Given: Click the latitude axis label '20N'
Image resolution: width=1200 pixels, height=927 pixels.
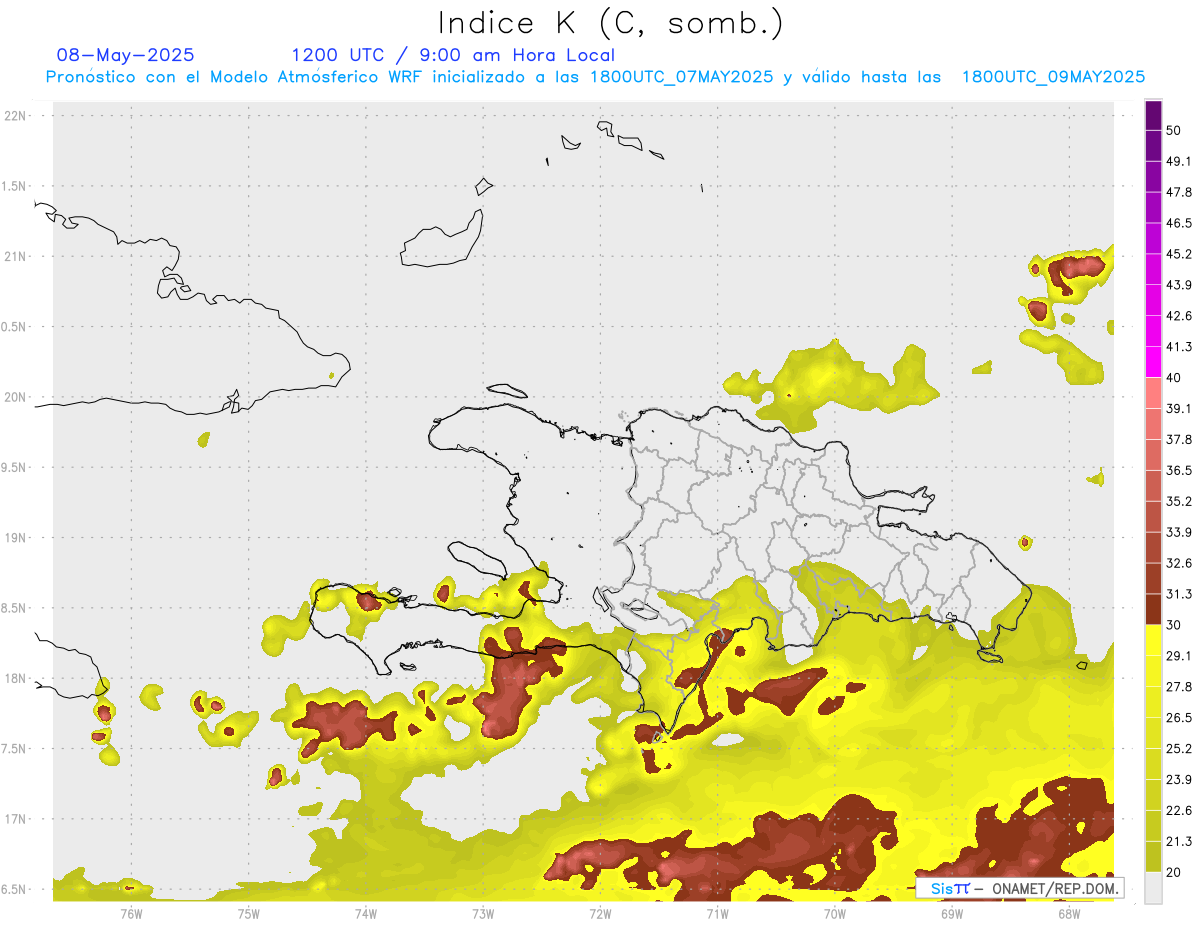Looking at the screenshot, I should (15, 397).
